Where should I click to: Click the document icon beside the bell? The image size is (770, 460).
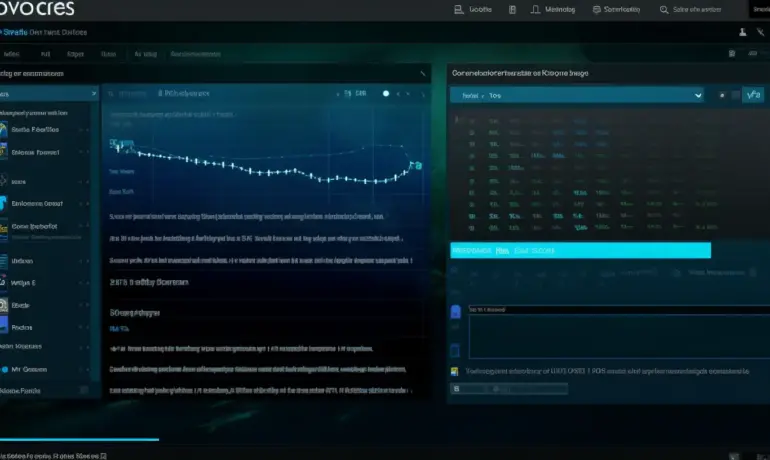[512, 10]
